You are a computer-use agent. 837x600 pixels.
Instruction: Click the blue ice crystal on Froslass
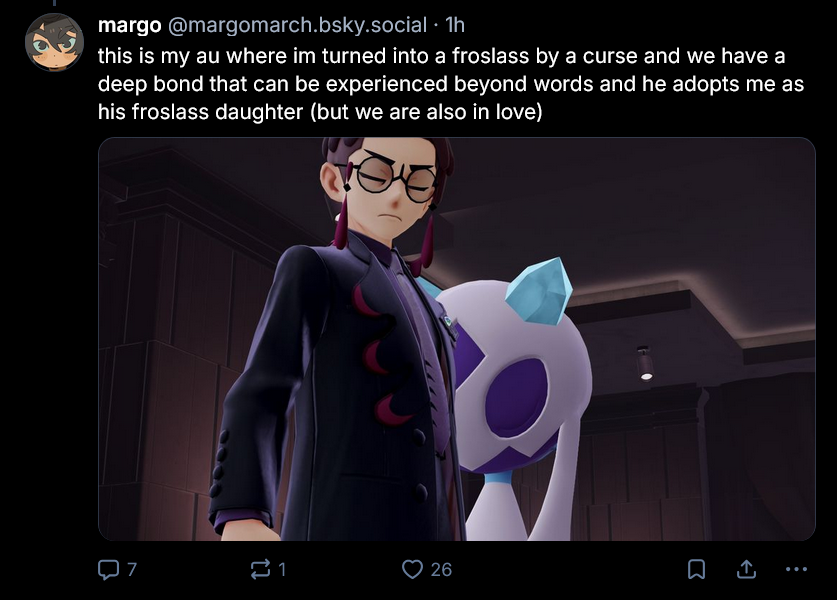[x=538, y=291]
